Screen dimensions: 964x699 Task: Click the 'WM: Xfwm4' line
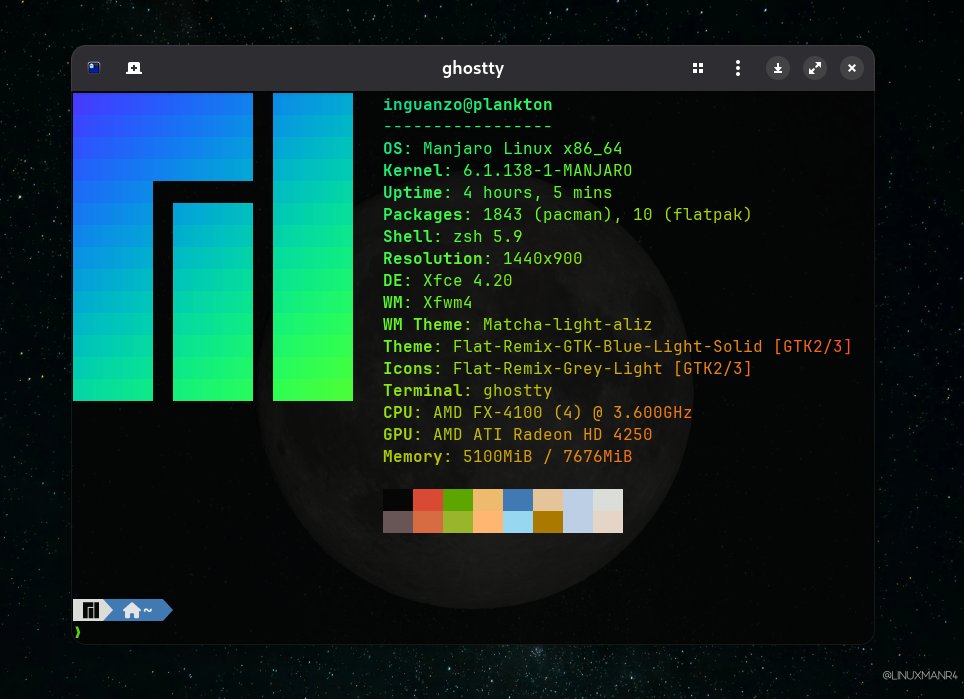[x=427, y=302]
